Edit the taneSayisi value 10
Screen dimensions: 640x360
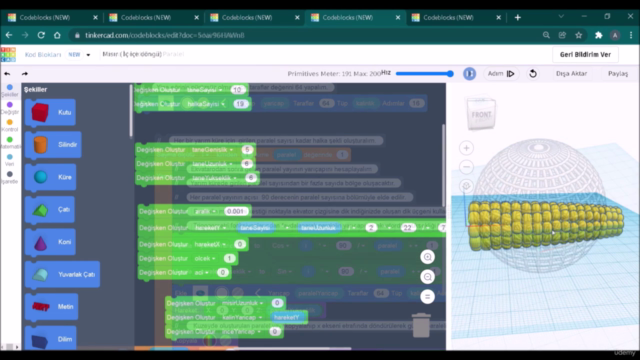tap(238, 90)
